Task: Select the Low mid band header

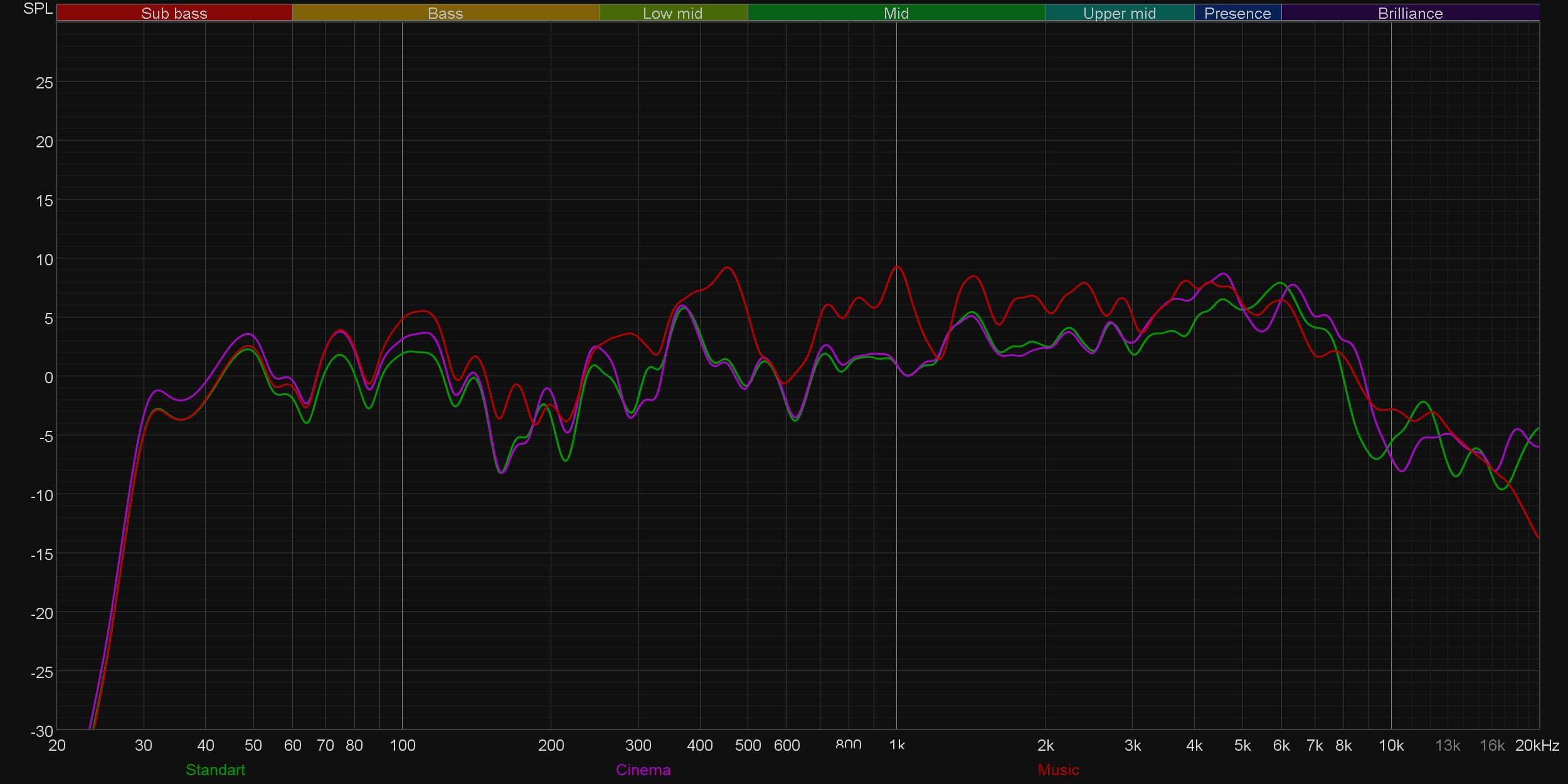Action: pos(672,13)
